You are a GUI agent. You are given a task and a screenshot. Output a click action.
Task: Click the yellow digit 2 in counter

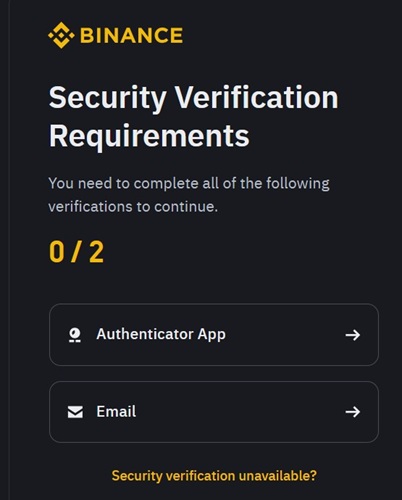(96, 252)
